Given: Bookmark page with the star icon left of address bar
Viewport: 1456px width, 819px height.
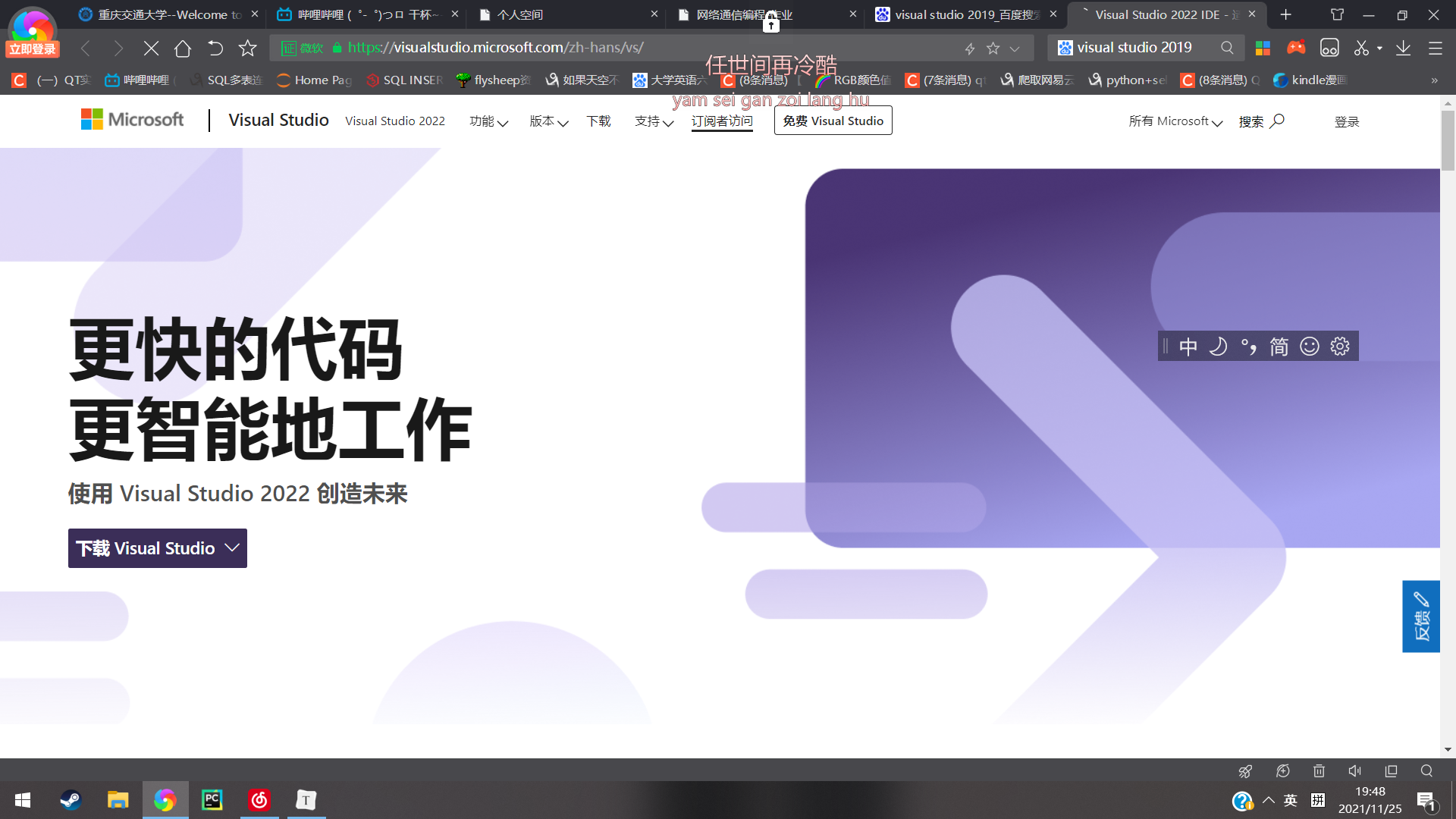Looking at the screenshot, I should 247,49.
